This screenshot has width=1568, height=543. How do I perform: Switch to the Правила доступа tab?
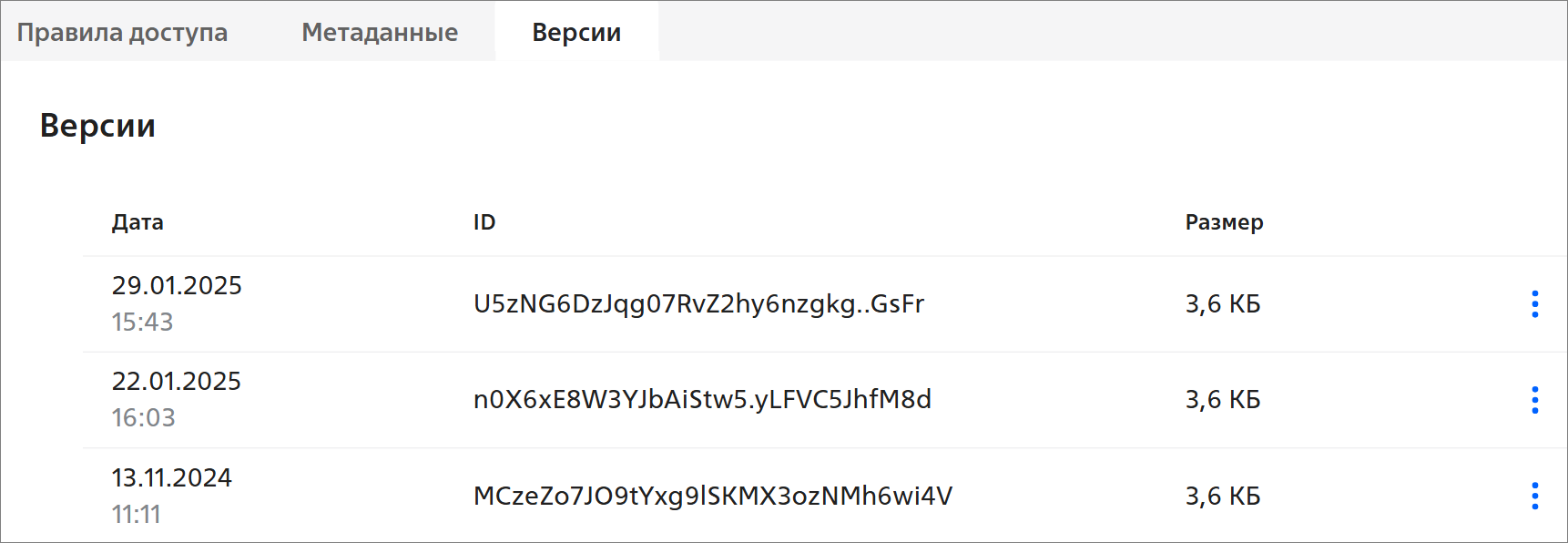point(122,32)
